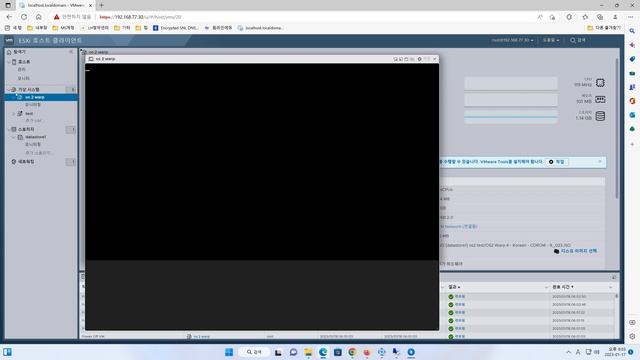Switch to the localhost.localdomain - VMware browser tab
The height and width of the screenshot is (360, 640).
click(x=55, y=5)
